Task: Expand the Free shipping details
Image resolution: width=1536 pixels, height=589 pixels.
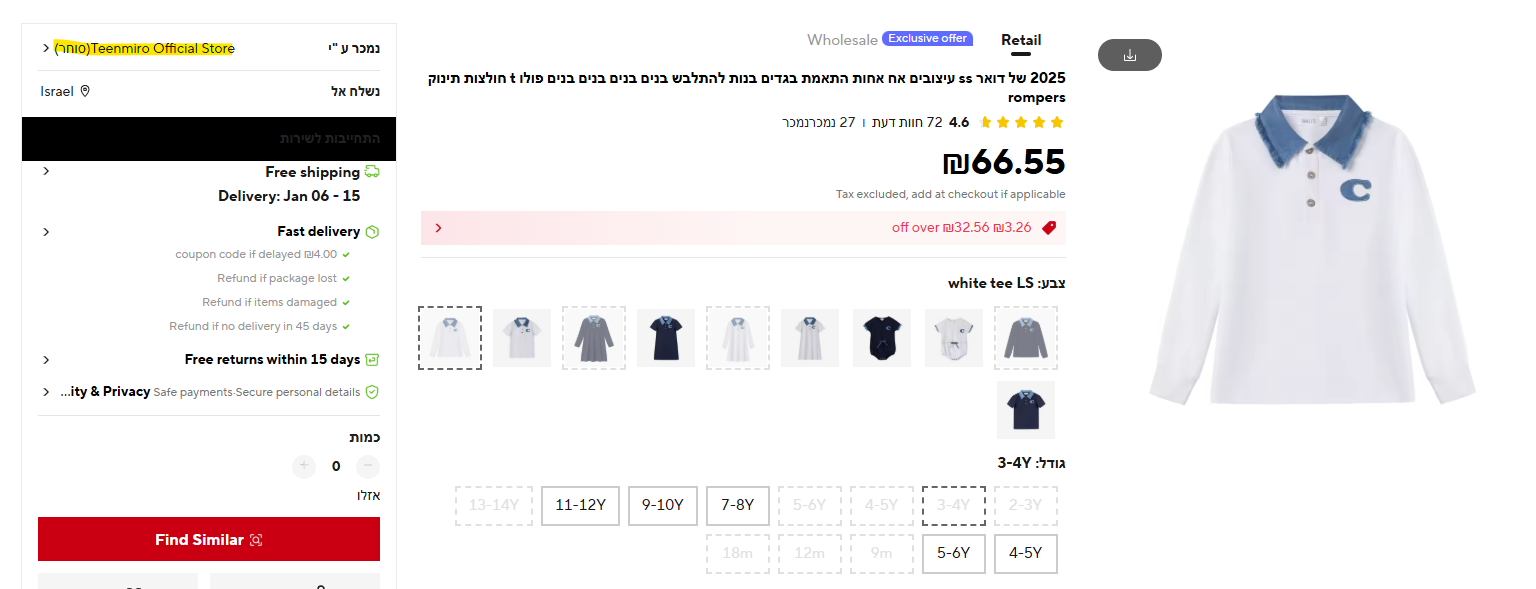Action: (x=46, y=172)
